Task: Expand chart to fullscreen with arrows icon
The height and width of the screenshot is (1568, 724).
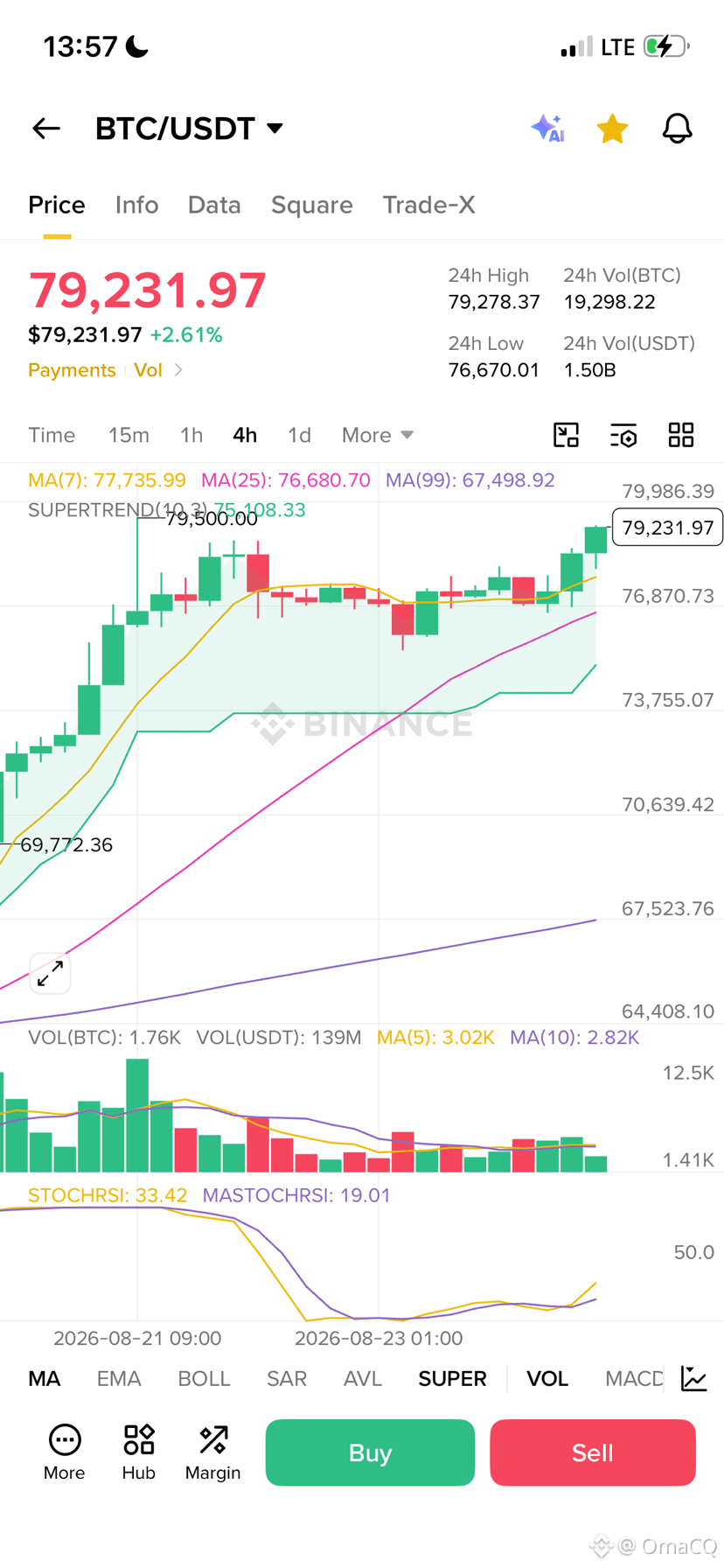Action: tap(50, 973)
